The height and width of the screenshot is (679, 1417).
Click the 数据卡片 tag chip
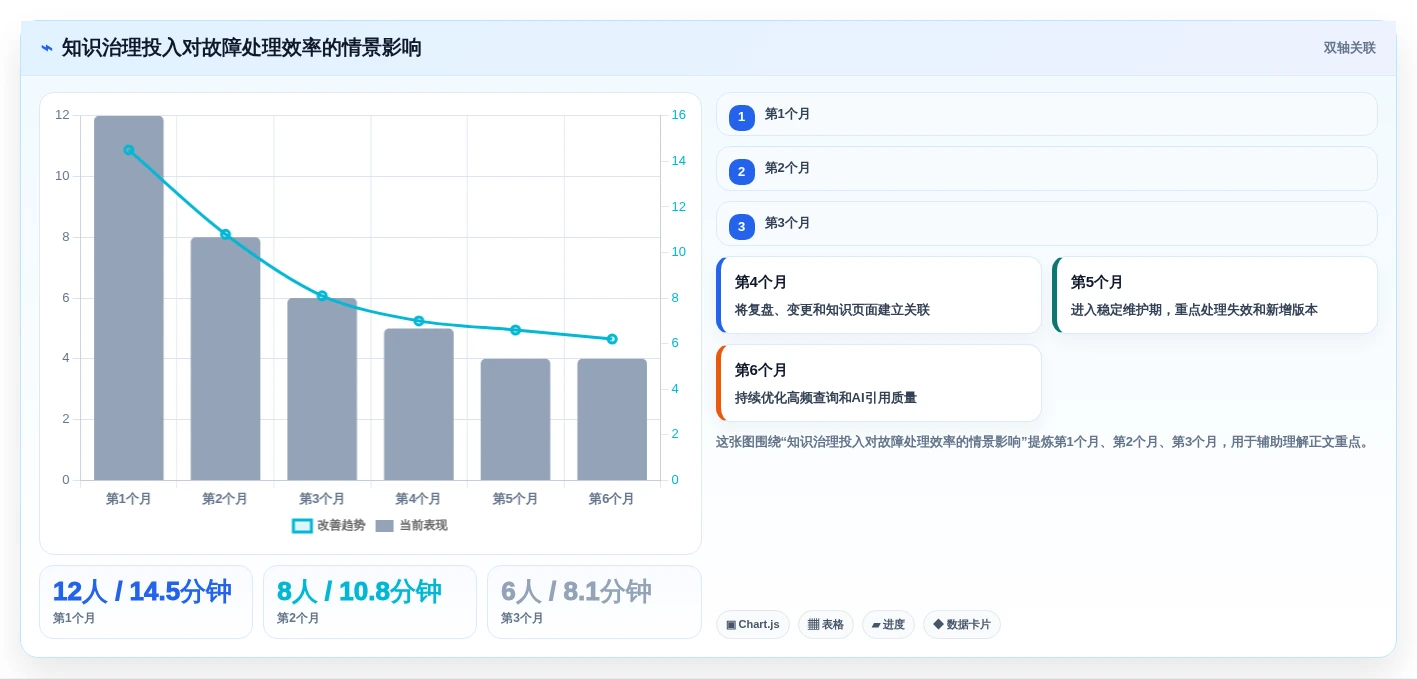(x=962, y=625)
